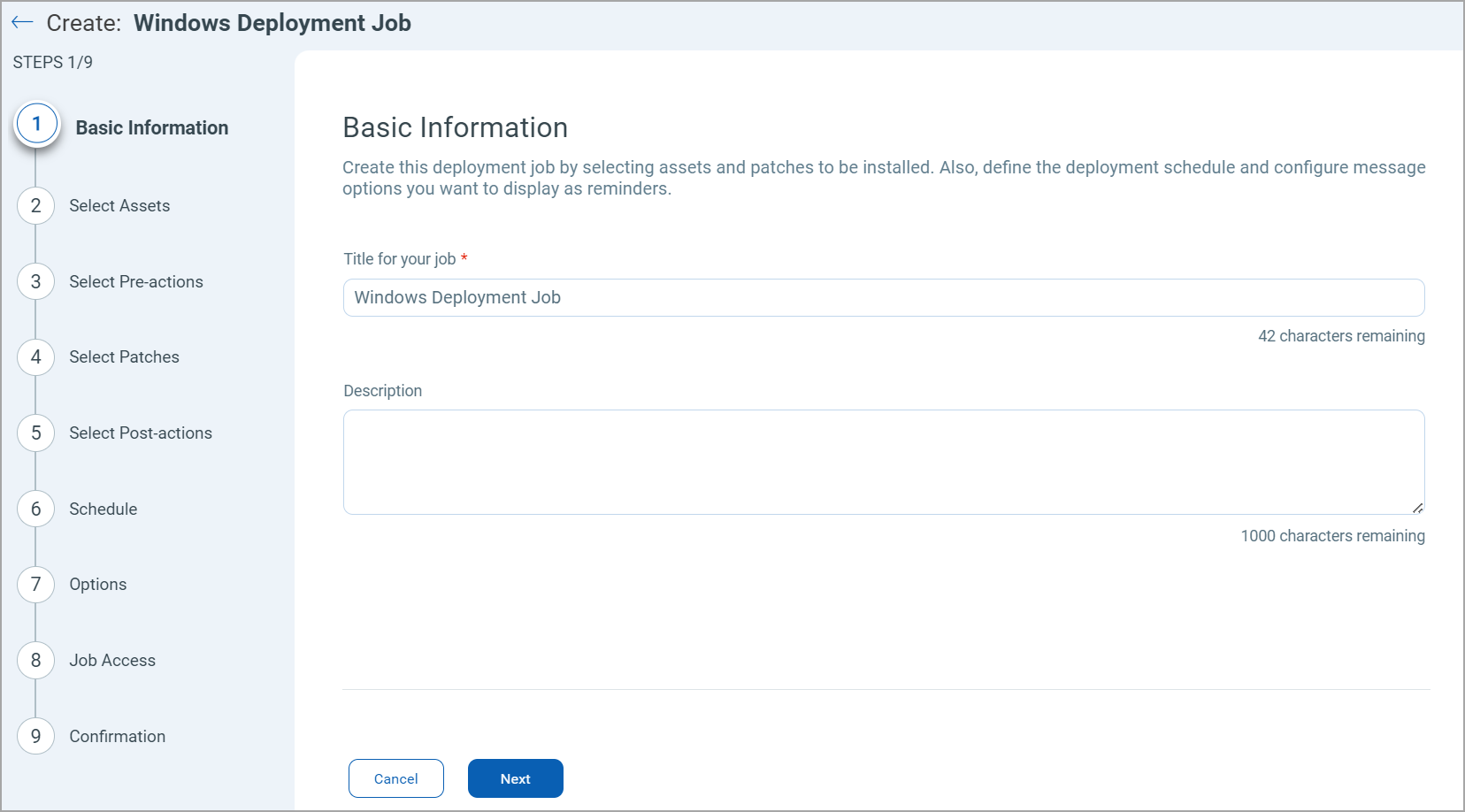Screen dimensions: 1465x812
Task: Click step 1 circle icon
Action: click(x=36, y=125)
